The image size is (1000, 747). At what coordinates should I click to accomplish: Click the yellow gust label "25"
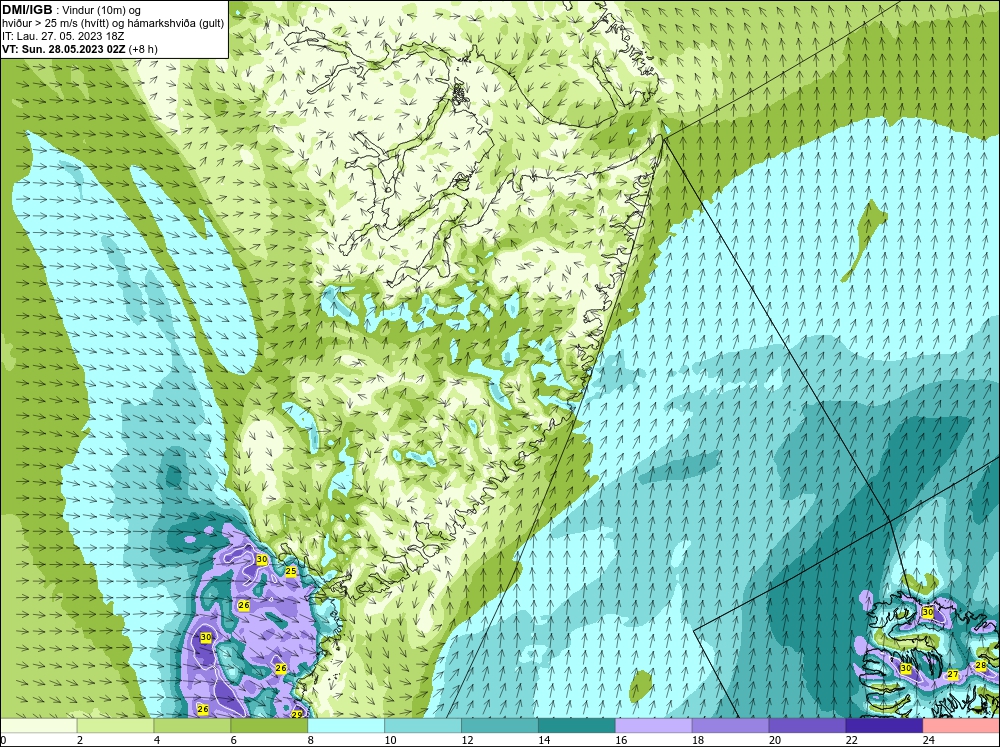291,571
